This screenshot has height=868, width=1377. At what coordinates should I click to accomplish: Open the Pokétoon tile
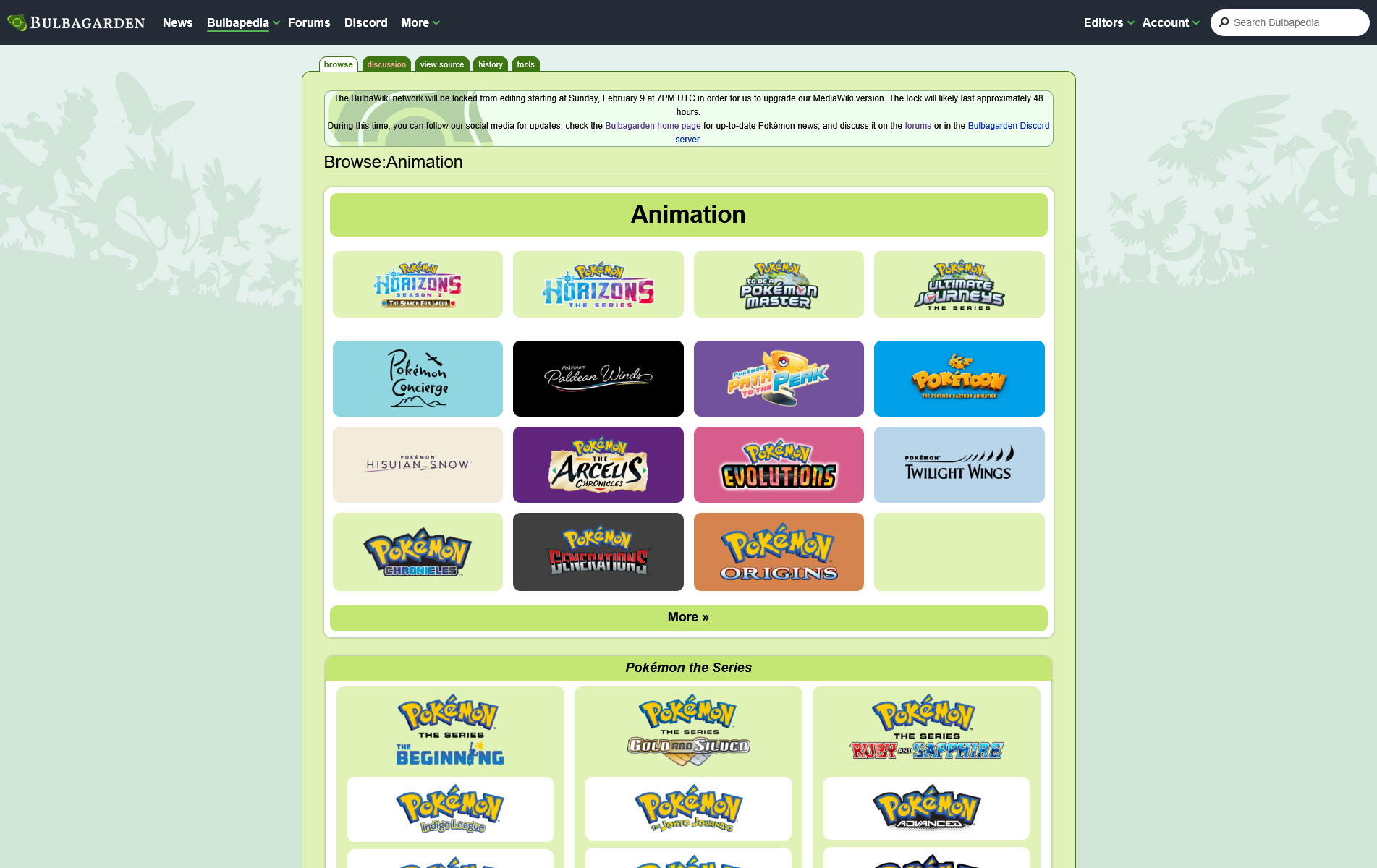pyautogui.click(x=959, y=378)
